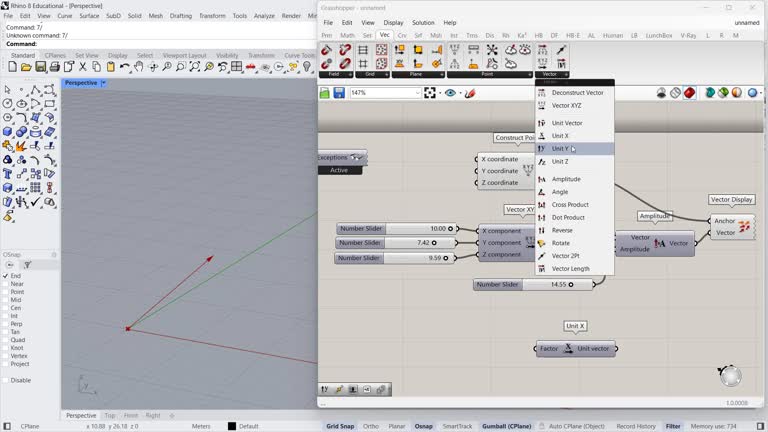Click the Print icon in Standard toolbar
This screenshot has height=432, width=768.
pyautogui.click(x=54, y=67)
